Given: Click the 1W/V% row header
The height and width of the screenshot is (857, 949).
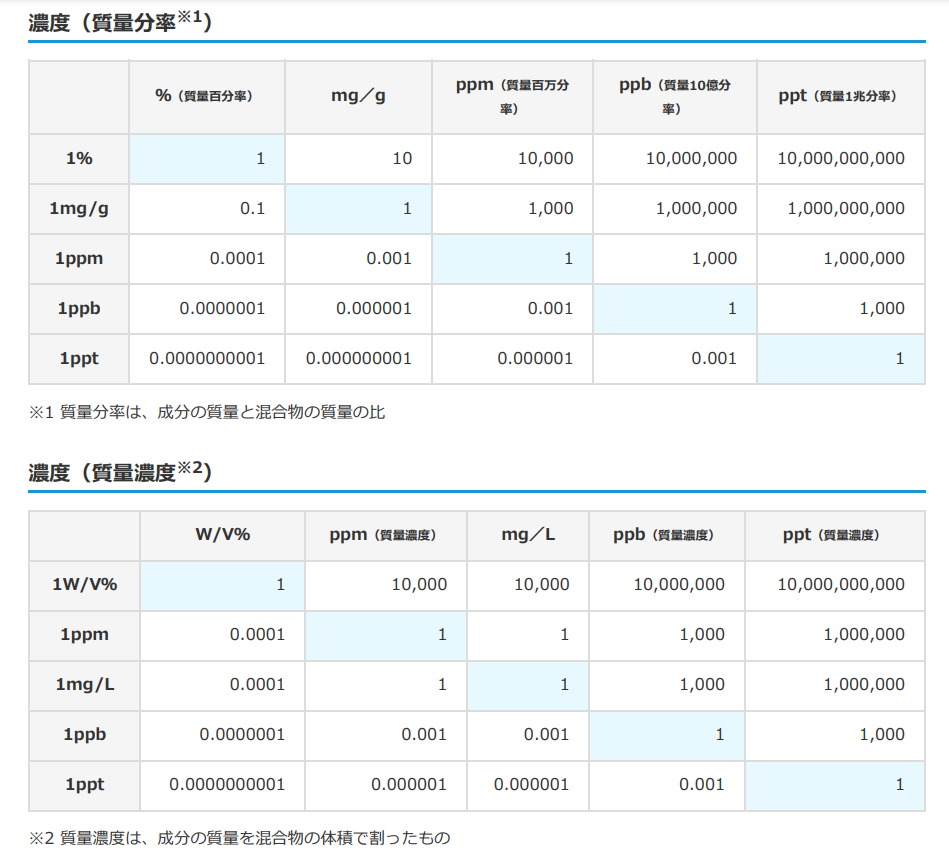Looking at the screenshot, I should (84, 585).
